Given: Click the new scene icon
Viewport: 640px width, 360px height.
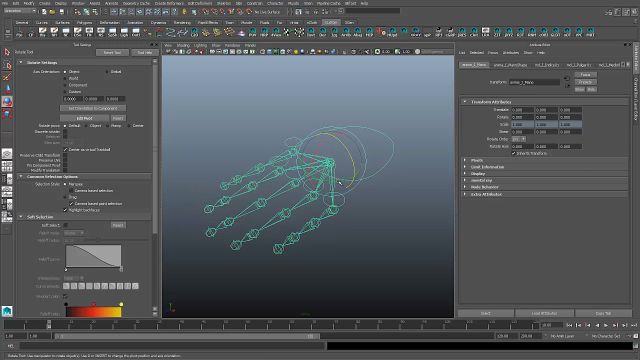Looking at the screenshot, I should pyautogui.click(x=44, y=12).
